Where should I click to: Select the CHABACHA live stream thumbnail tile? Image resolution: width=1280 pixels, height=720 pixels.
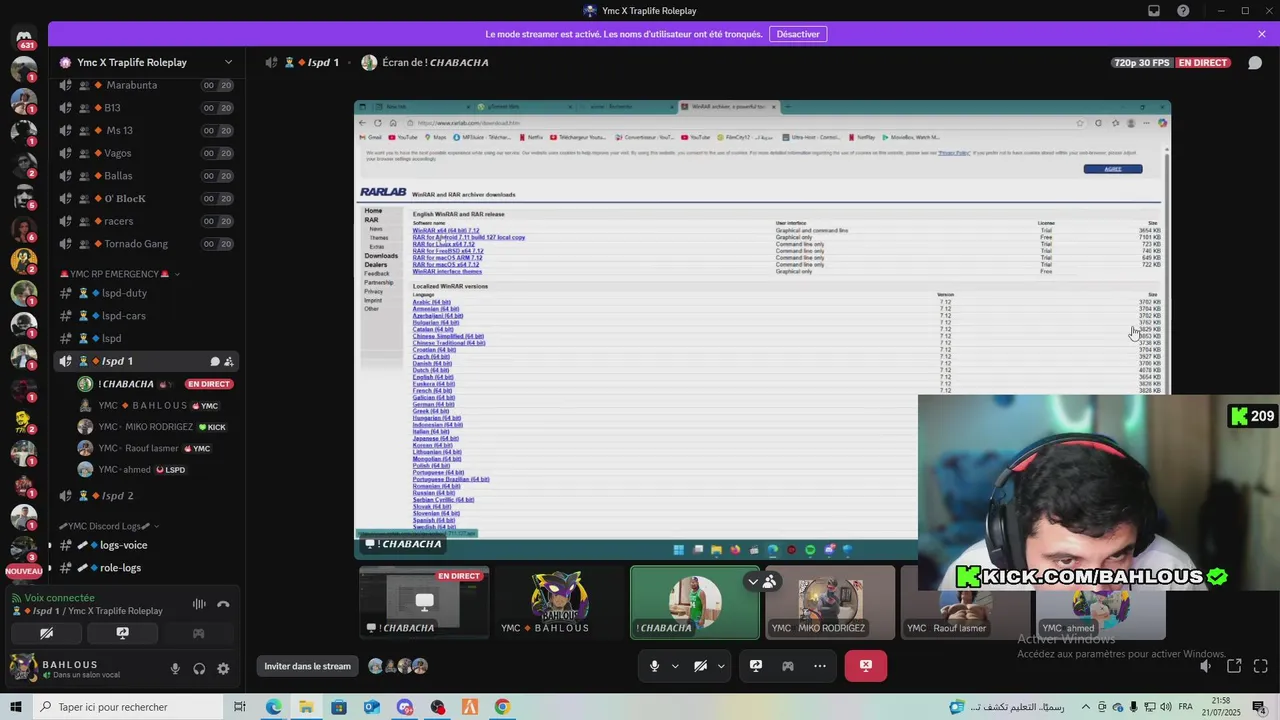coord(424,602)
